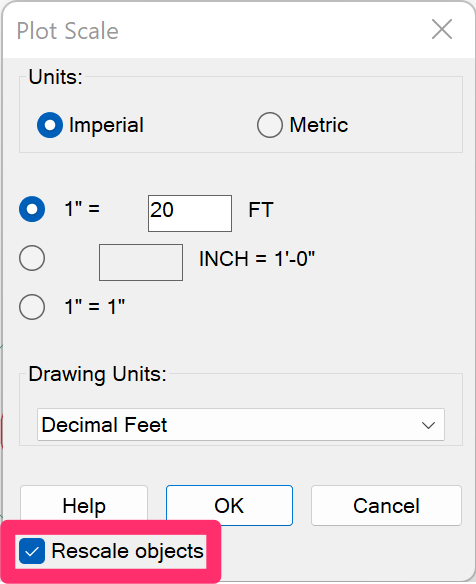Cancel the Plot Scale dialog
The image size is (476, 584).
coord(386,505)
